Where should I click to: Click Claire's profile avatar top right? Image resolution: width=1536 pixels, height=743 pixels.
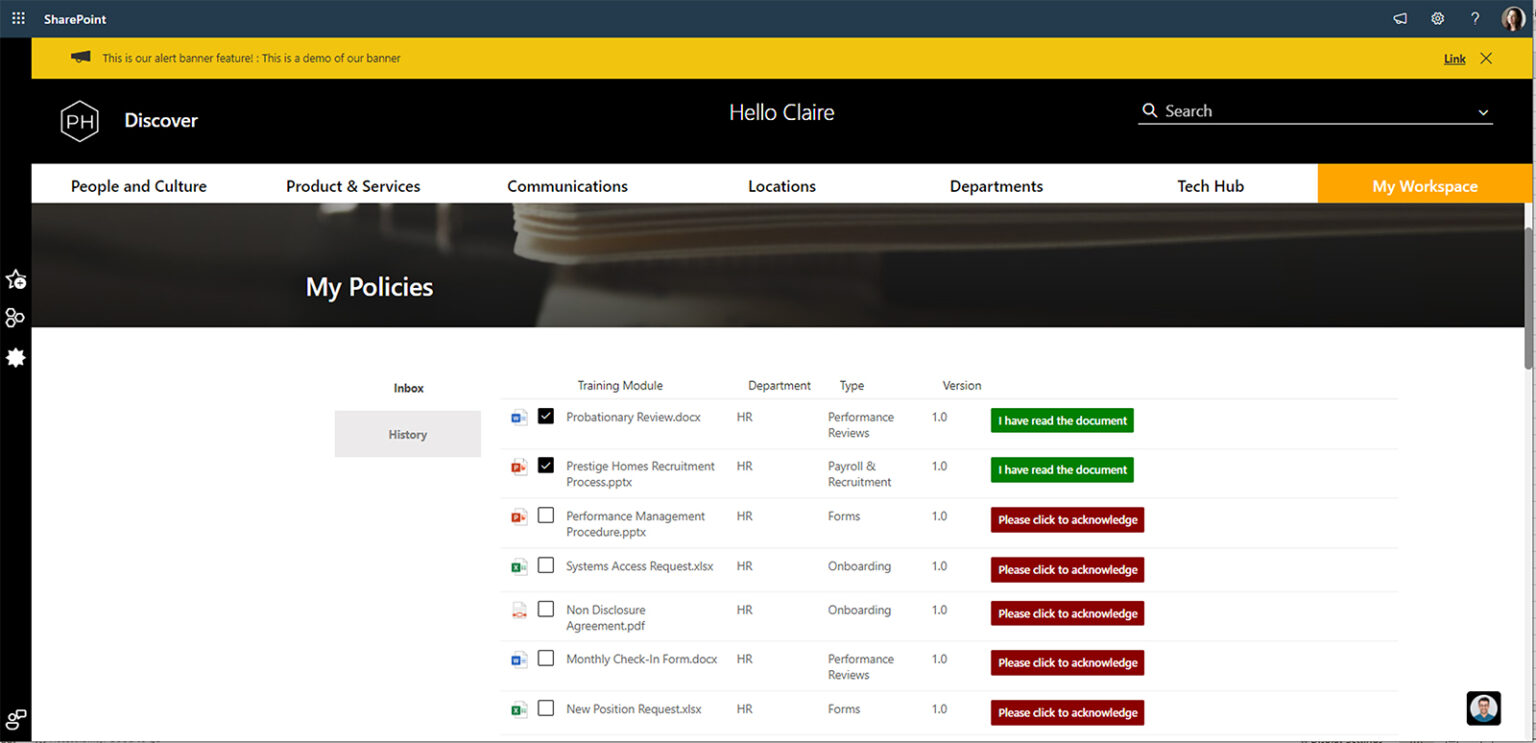click(1513, 17)
